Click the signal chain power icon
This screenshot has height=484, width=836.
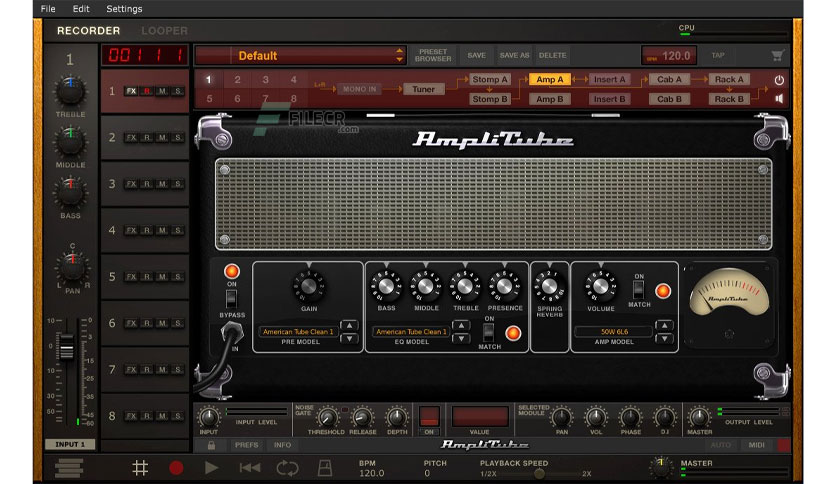pyautogui.click(x=779, y=80)
